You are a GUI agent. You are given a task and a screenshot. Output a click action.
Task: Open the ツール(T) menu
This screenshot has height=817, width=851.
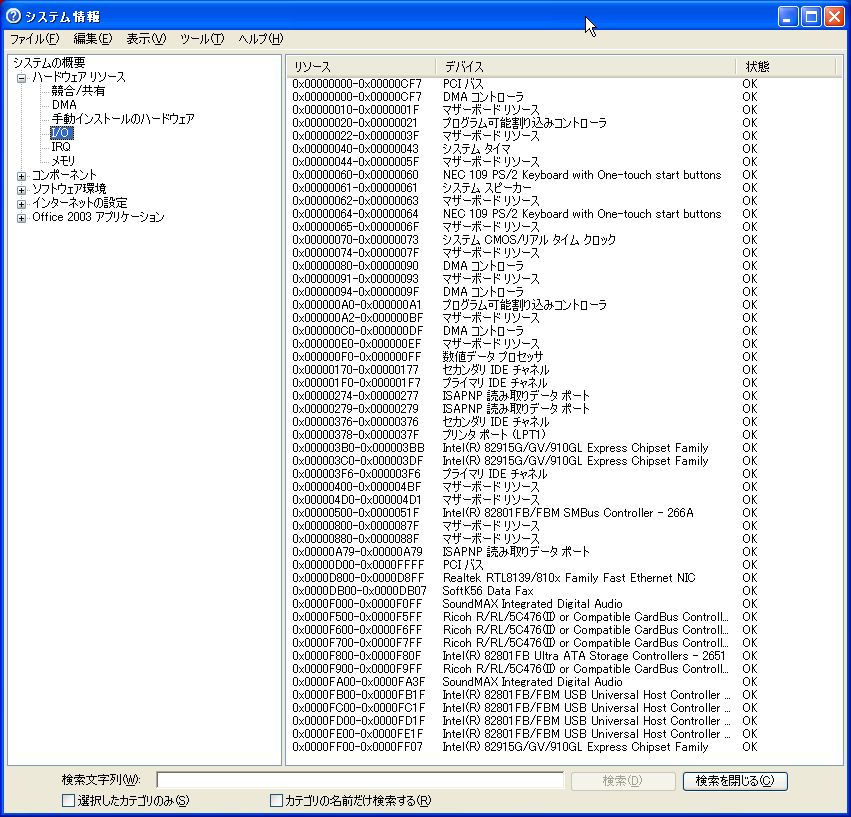tap(201, 39)
